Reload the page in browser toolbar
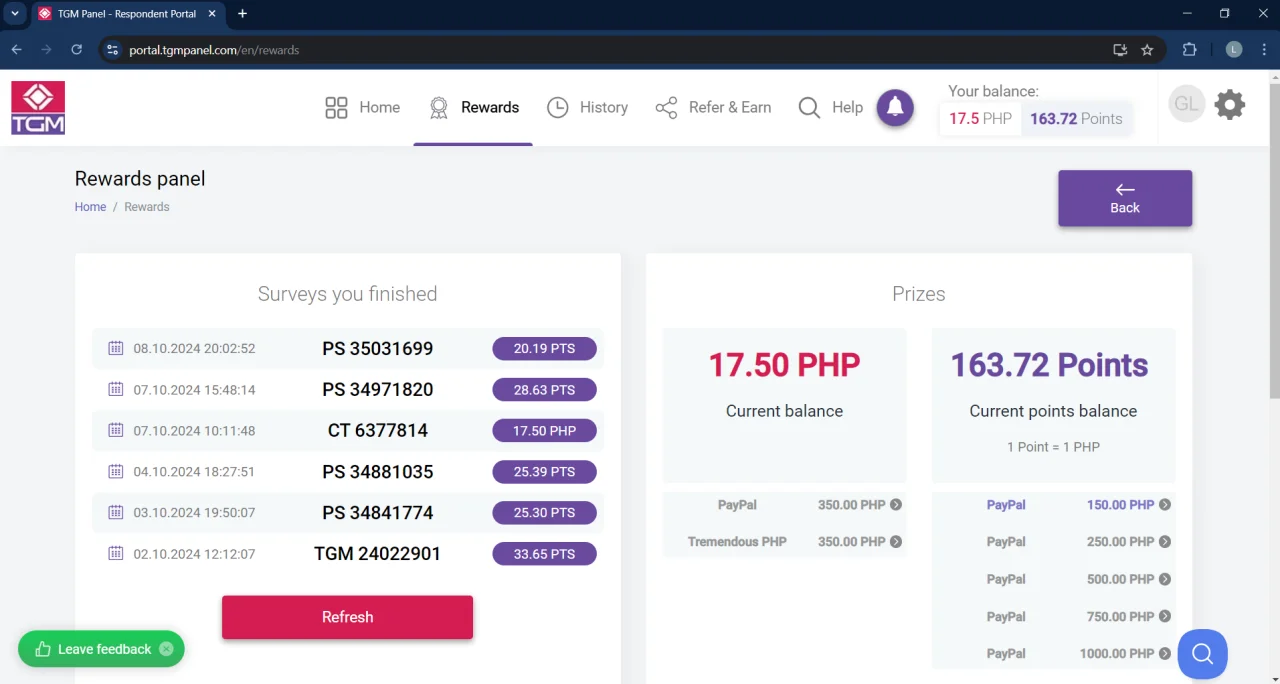The height and width of the screenshot is (684, 1280). click(x=76, y=49)
